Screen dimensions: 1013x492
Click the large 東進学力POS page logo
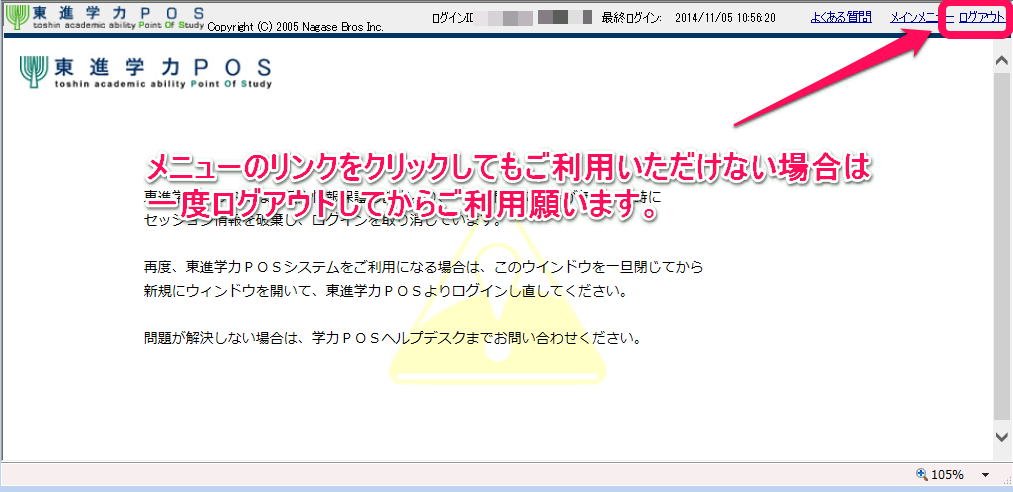(x=145, y=72)
